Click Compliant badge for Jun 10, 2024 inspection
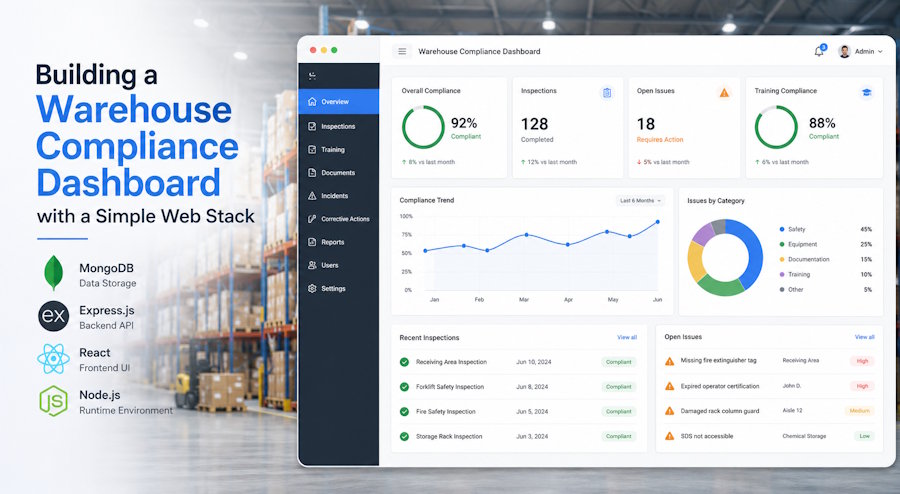The width and height of the screenshot is (900, 494). [x=619, y=362]
